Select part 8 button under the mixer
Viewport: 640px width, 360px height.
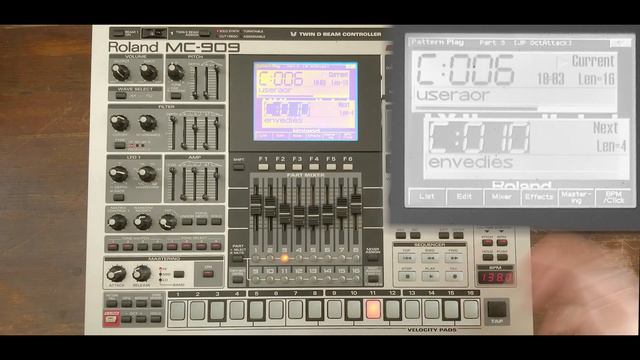tap(356, 258)
